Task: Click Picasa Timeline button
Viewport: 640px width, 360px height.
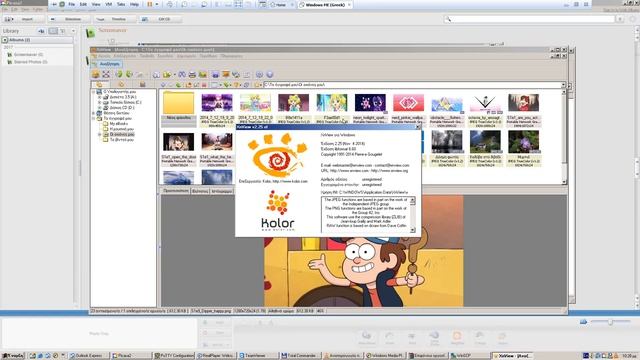Action: point(114,19)
